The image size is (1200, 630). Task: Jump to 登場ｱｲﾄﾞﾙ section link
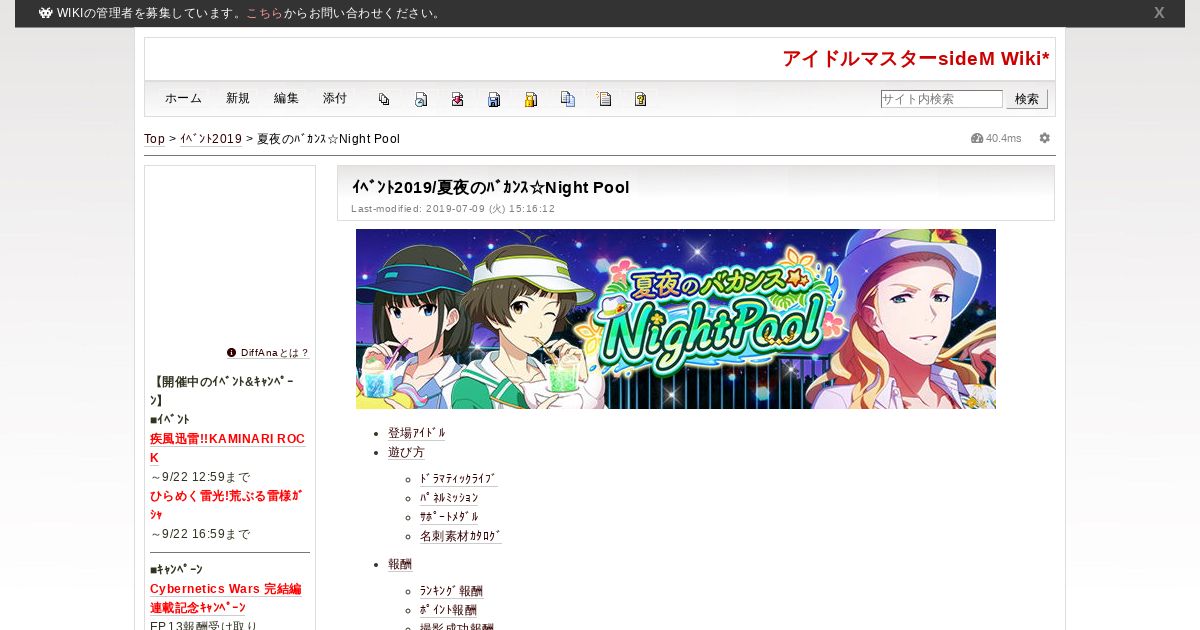pos(417,433)
